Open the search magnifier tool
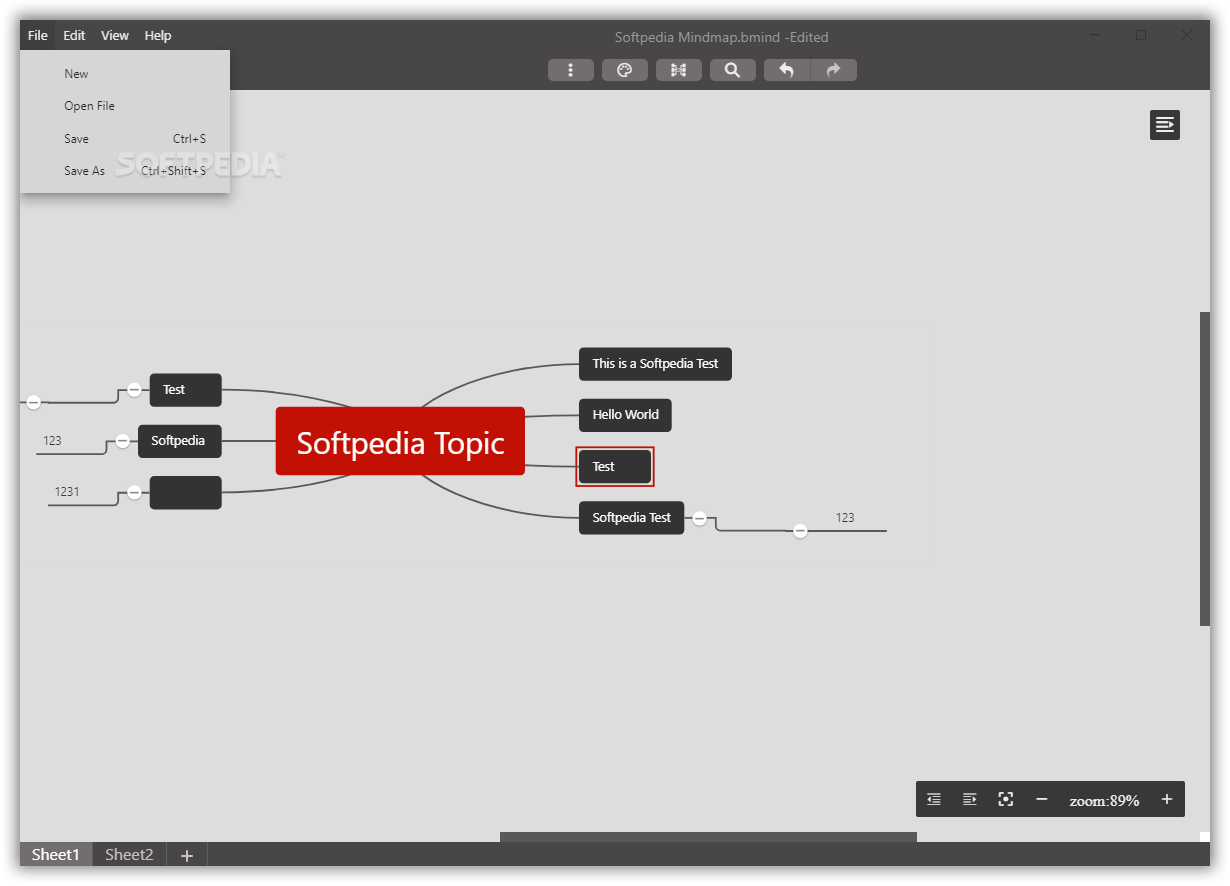Viewport: 1230px width, 886px height. [733, 70]
